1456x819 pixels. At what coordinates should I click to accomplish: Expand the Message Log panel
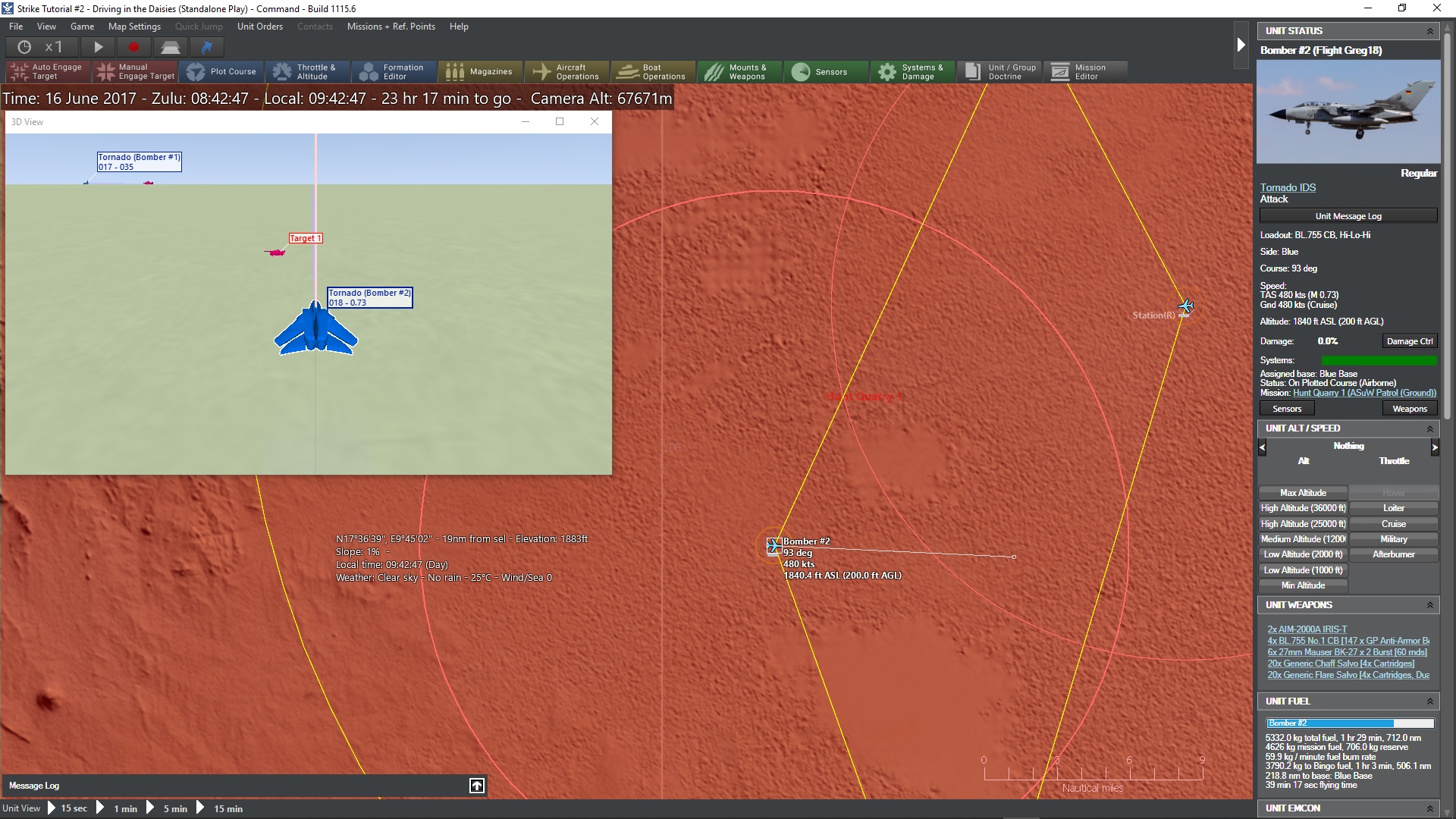pyautogui.click(x=476, y=786)
